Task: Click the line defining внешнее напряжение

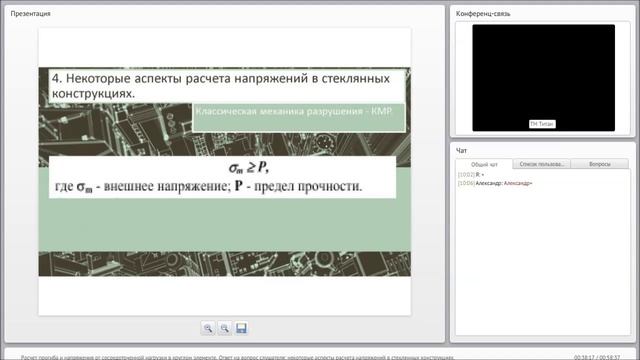Action: pyautogui.click(x=209, y=187)
